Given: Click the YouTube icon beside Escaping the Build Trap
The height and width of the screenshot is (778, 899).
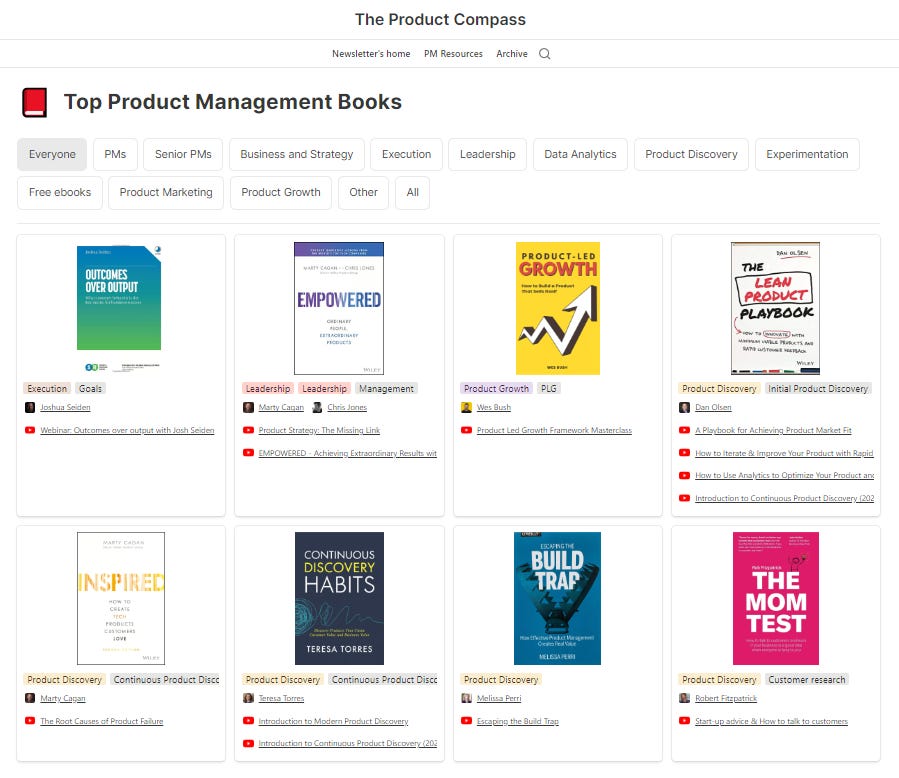Looking at the screenshot, I should tap(466, 721).
